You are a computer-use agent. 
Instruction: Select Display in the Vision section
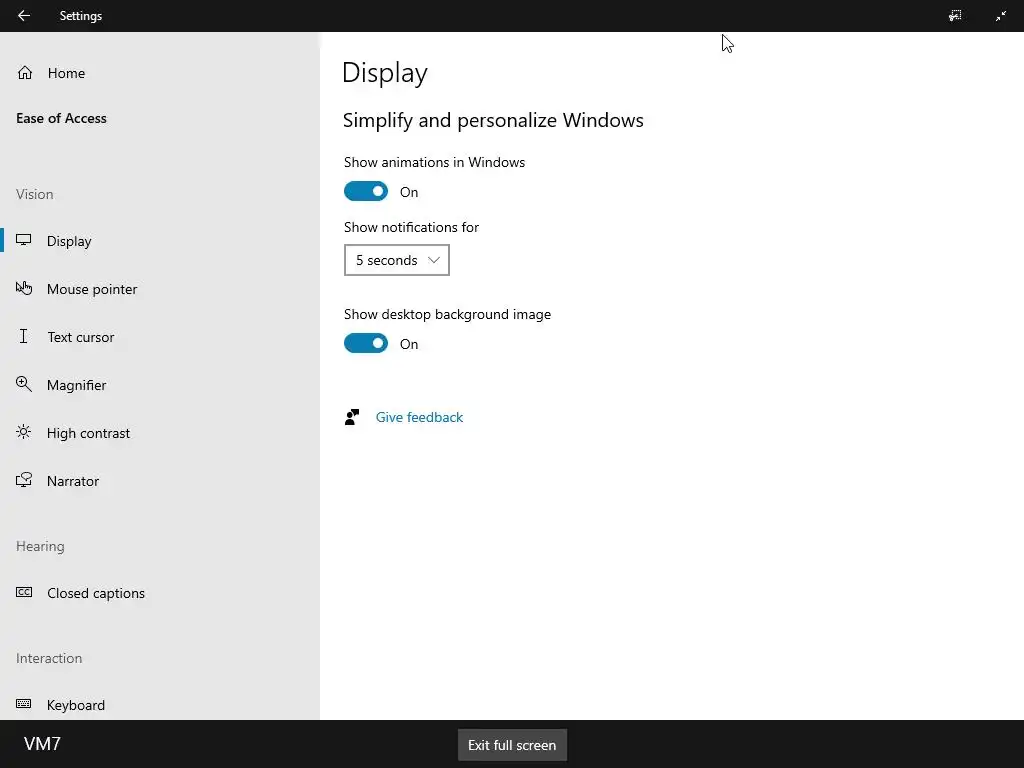[69, 241]
